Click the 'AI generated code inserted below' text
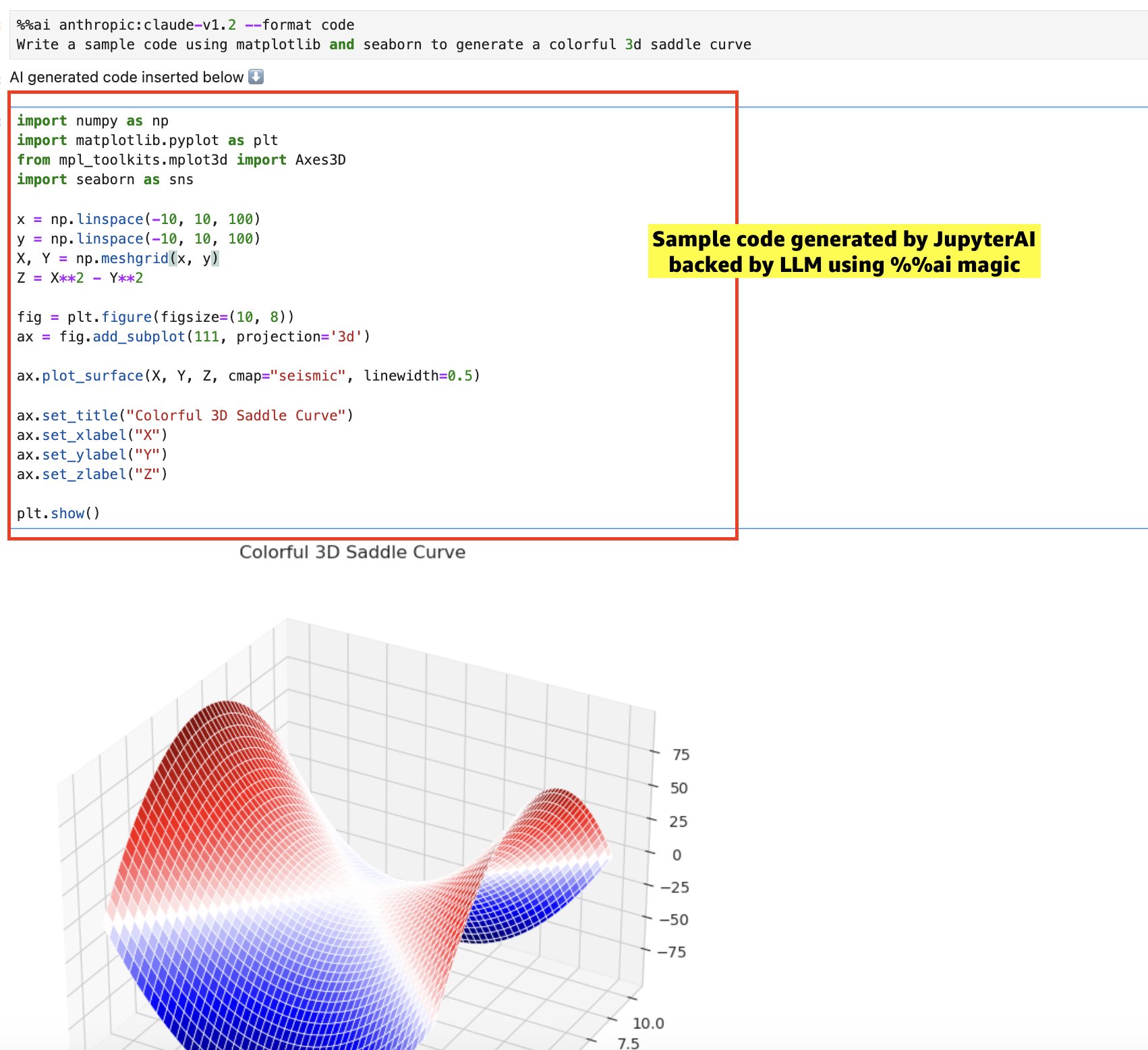1148x1050 pixels. click(127, 77)
